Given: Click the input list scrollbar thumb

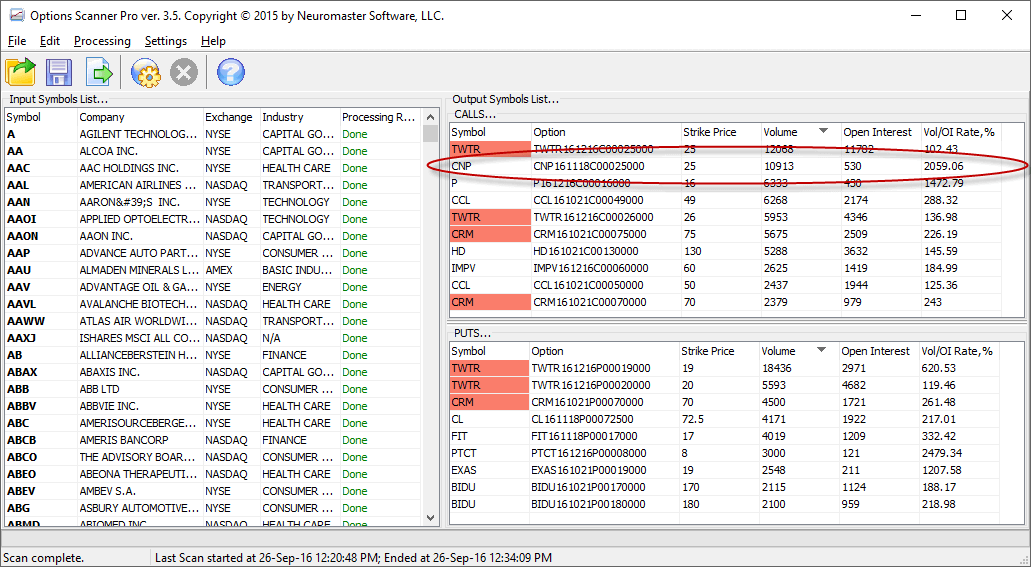Looking at the screenshot, I should 431,134.
